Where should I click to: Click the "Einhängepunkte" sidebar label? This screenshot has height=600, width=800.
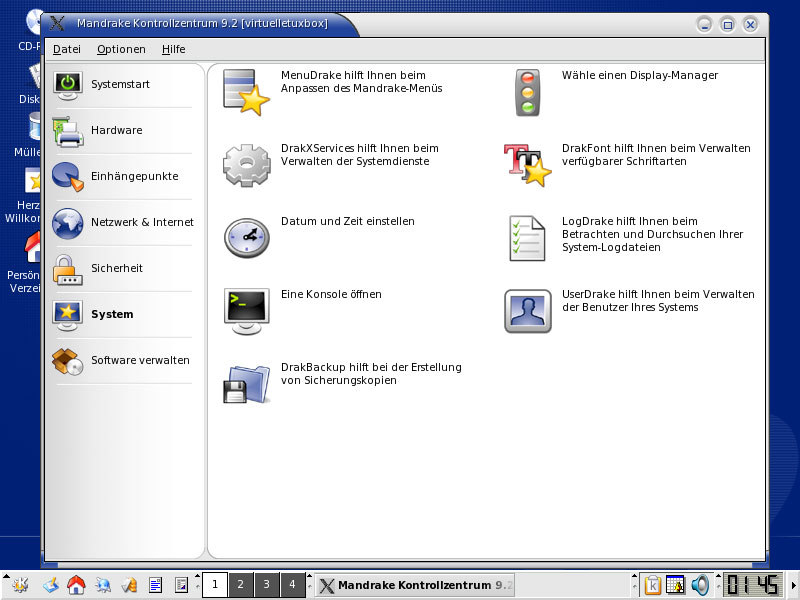[135, 177]
